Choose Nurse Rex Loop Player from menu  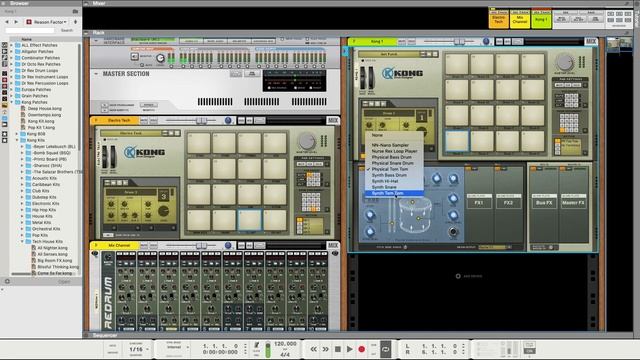(x=394, y=151)
